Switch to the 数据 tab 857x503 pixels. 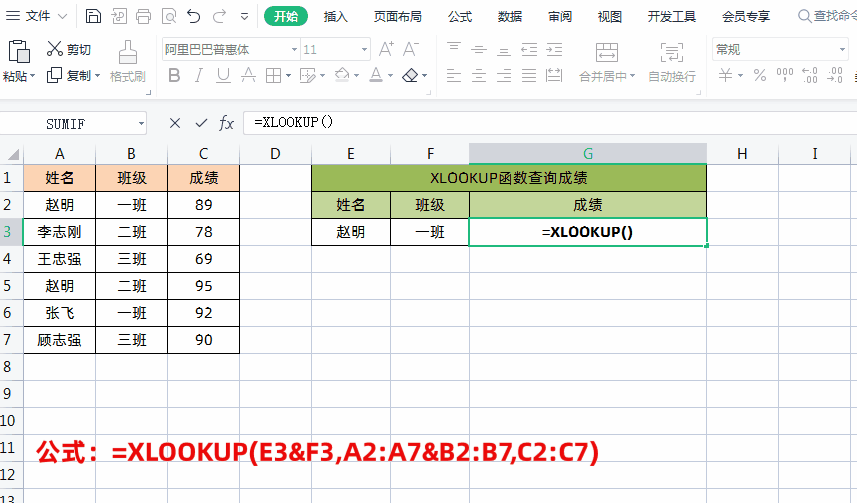tap(510, 16)
